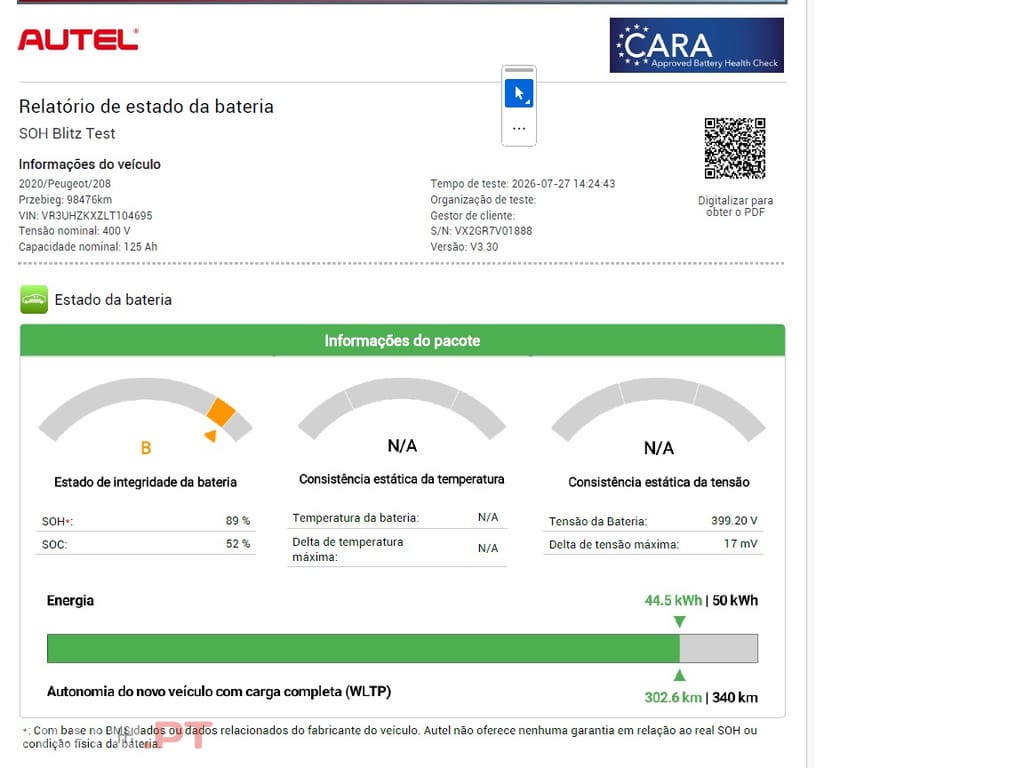Click the 'Organização de teste:' field

[483, 199]
